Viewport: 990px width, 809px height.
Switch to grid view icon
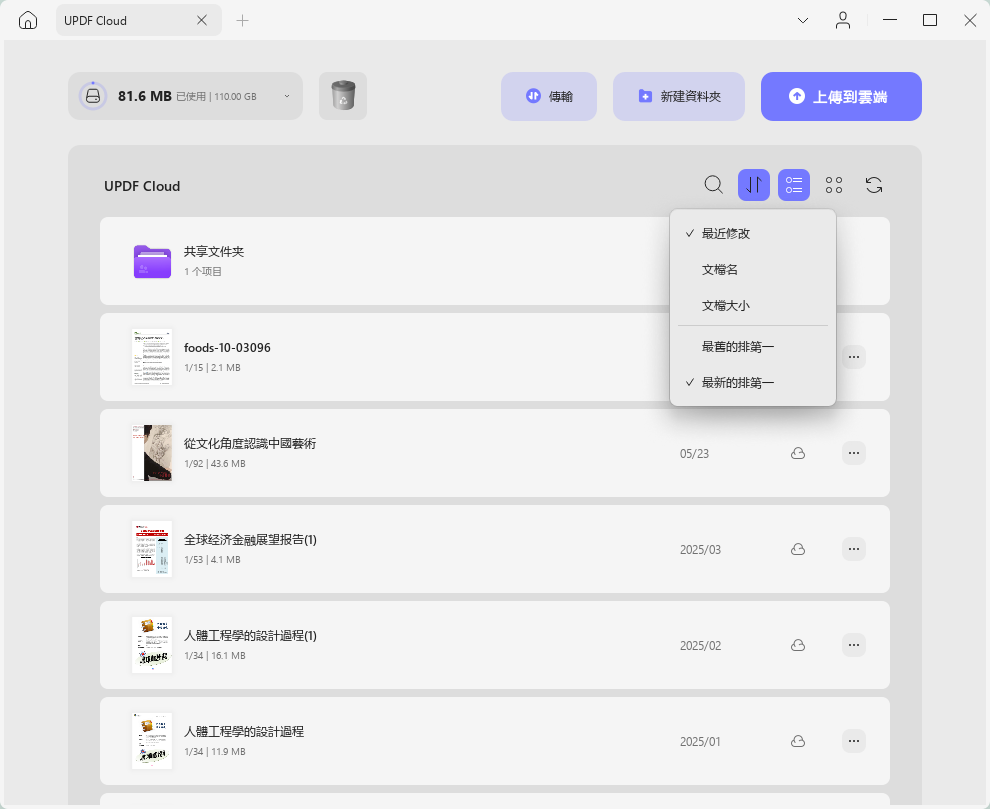(x=834, y=185)
